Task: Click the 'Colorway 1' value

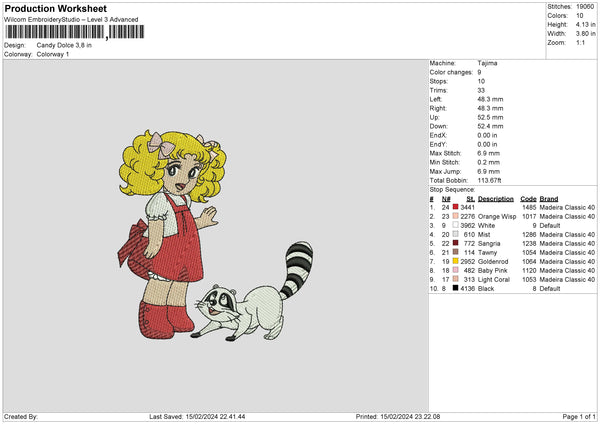Action: click(x=53, y=54)
